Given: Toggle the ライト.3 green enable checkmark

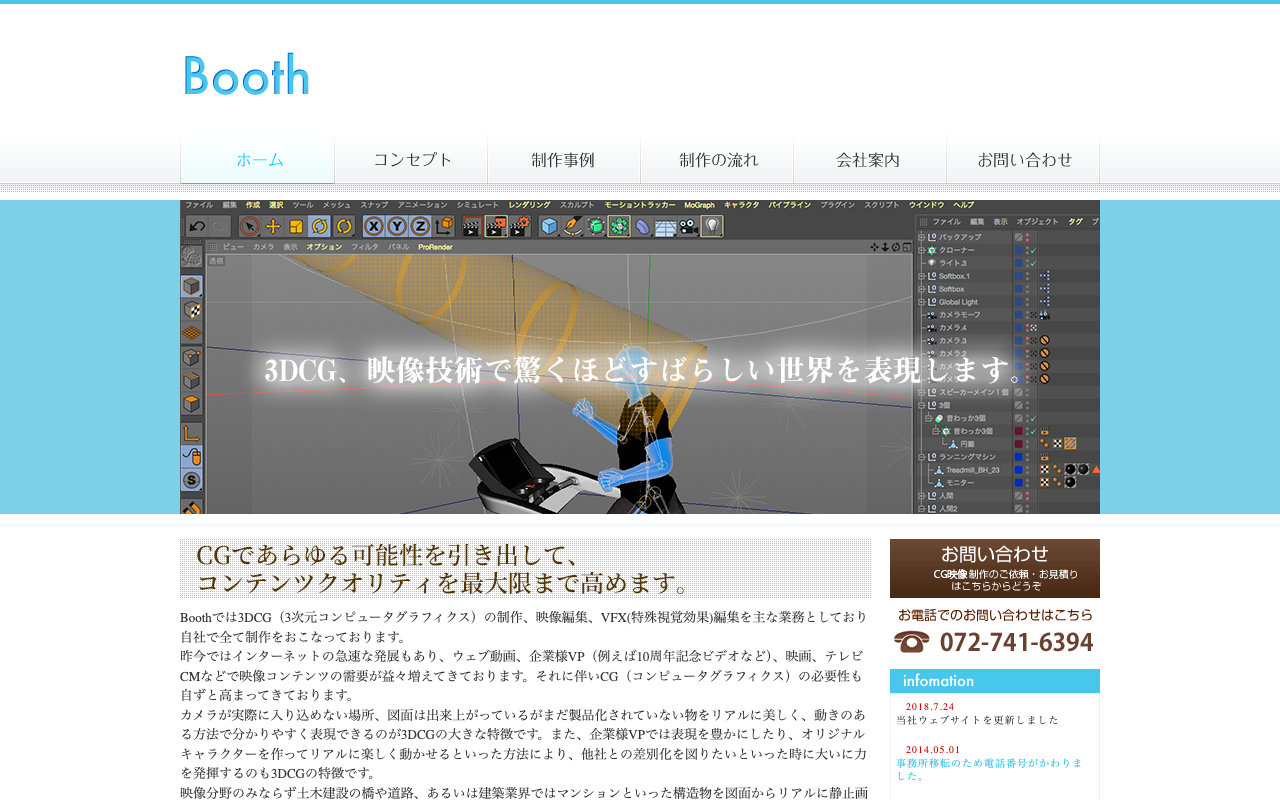Looking at the screenshot, I should pyautogui.click(x=1034, y=263).
